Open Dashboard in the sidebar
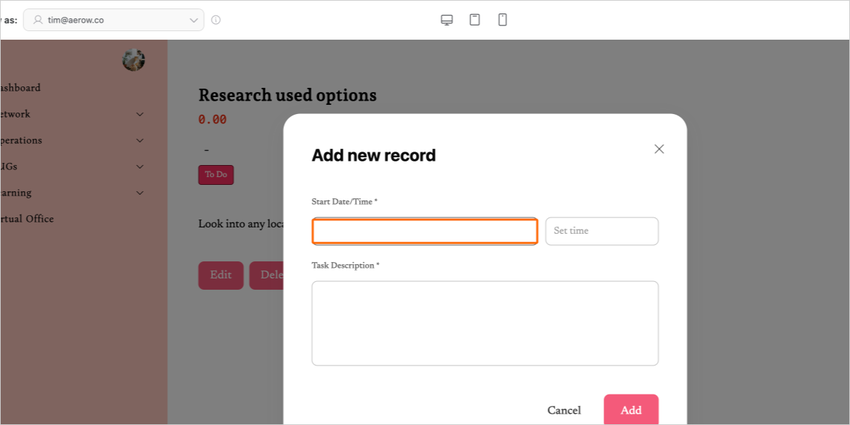The width and height of the screenshot is (850, 425). click(22, 88)
